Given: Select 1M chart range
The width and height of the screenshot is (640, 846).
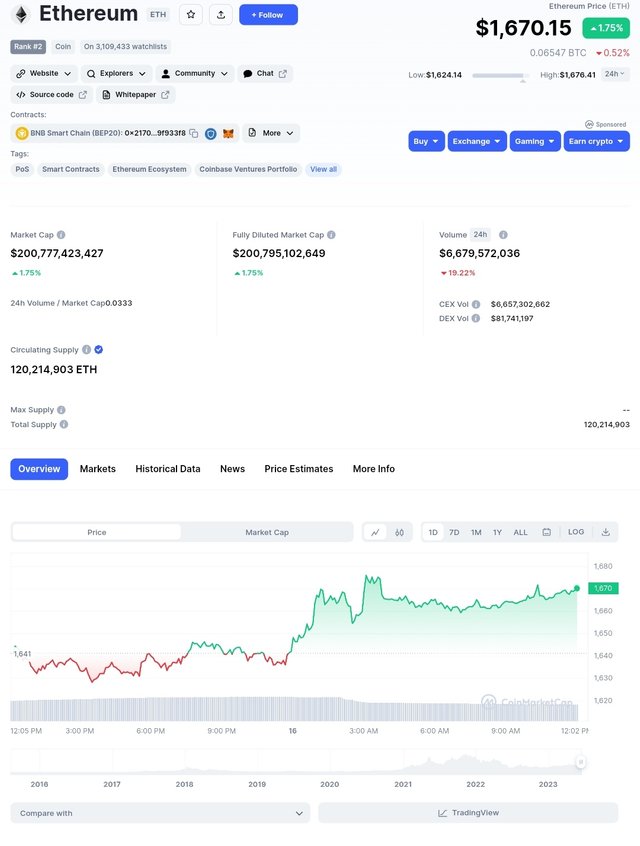Looking at the screenshot, I should [476, 532].
